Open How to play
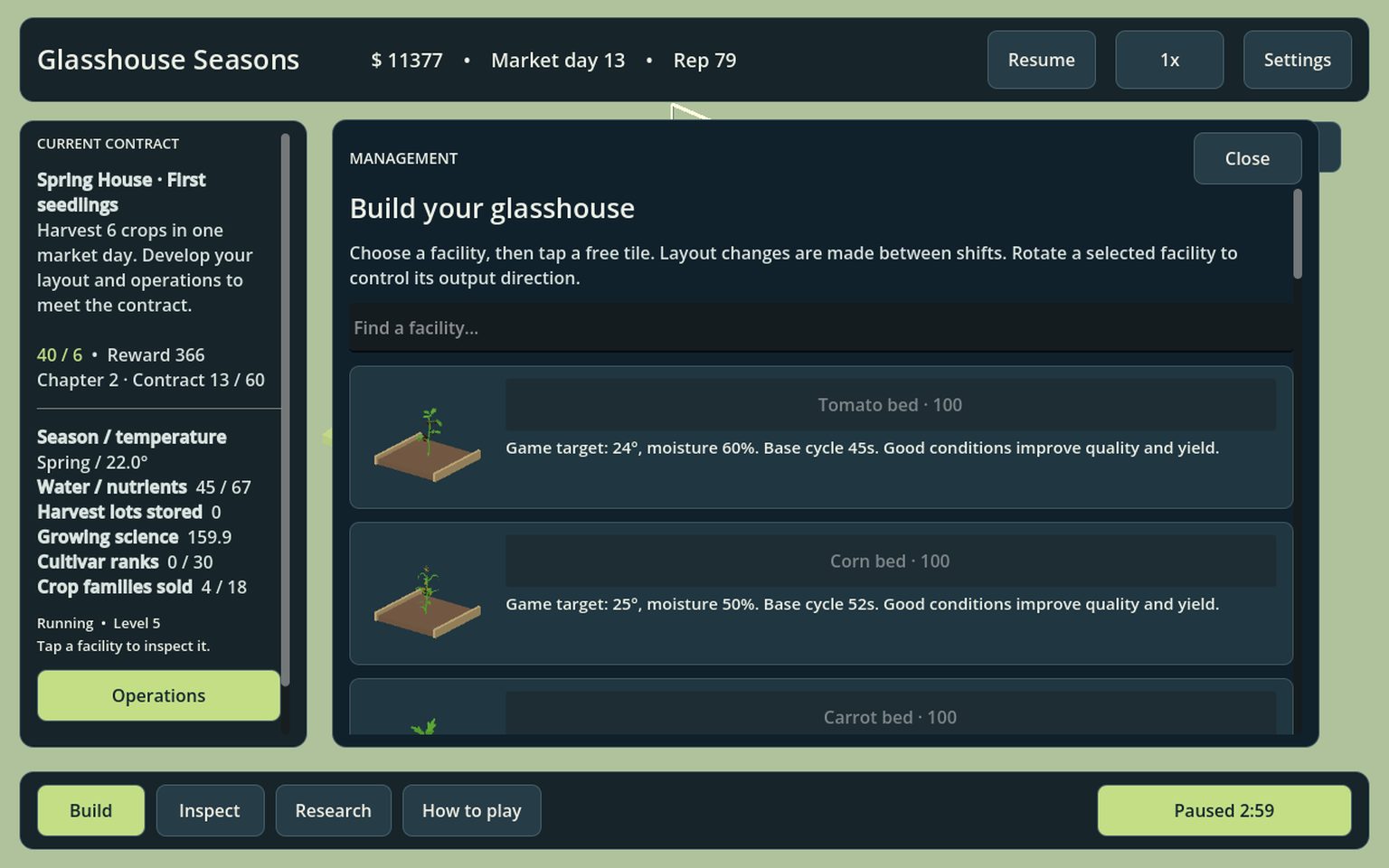 [471, 810]
